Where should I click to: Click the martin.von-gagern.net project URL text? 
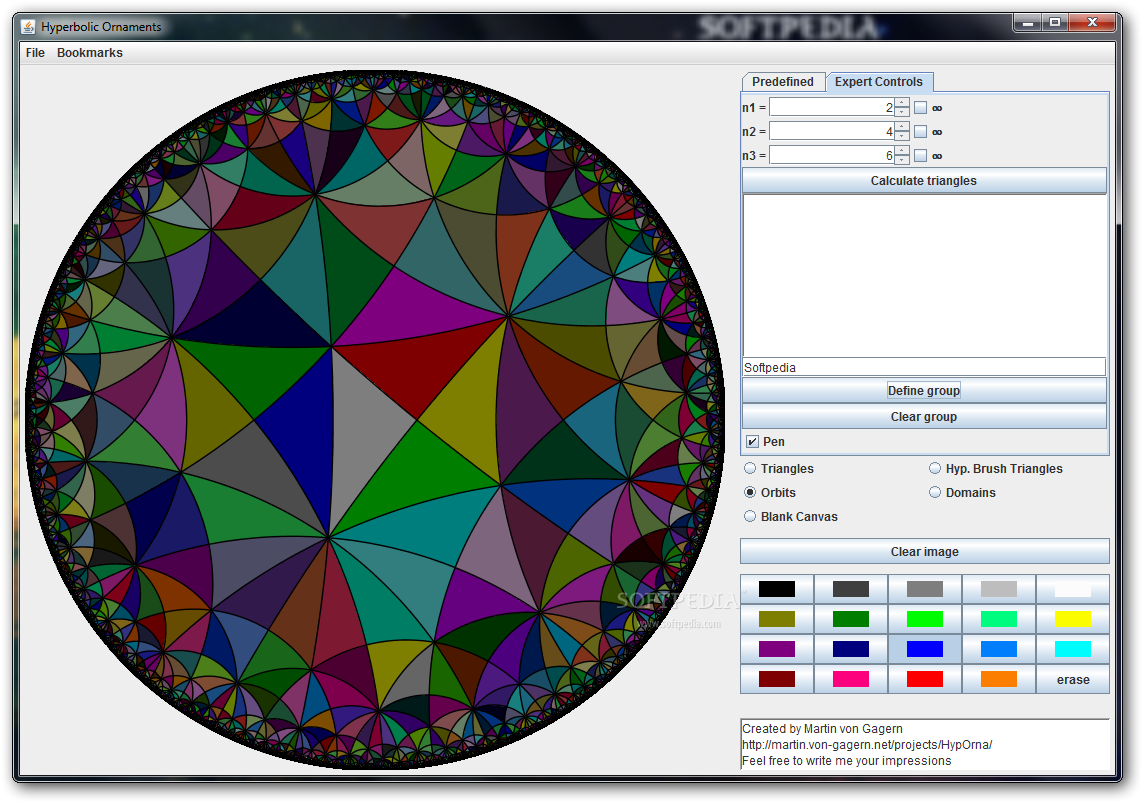pyautogui.click(x=867, y=744)
